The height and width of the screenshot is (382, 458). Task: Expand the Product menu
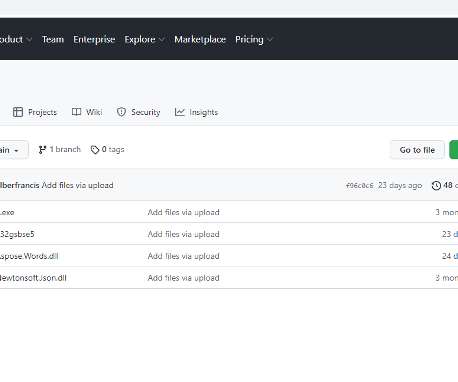point(15,39)
